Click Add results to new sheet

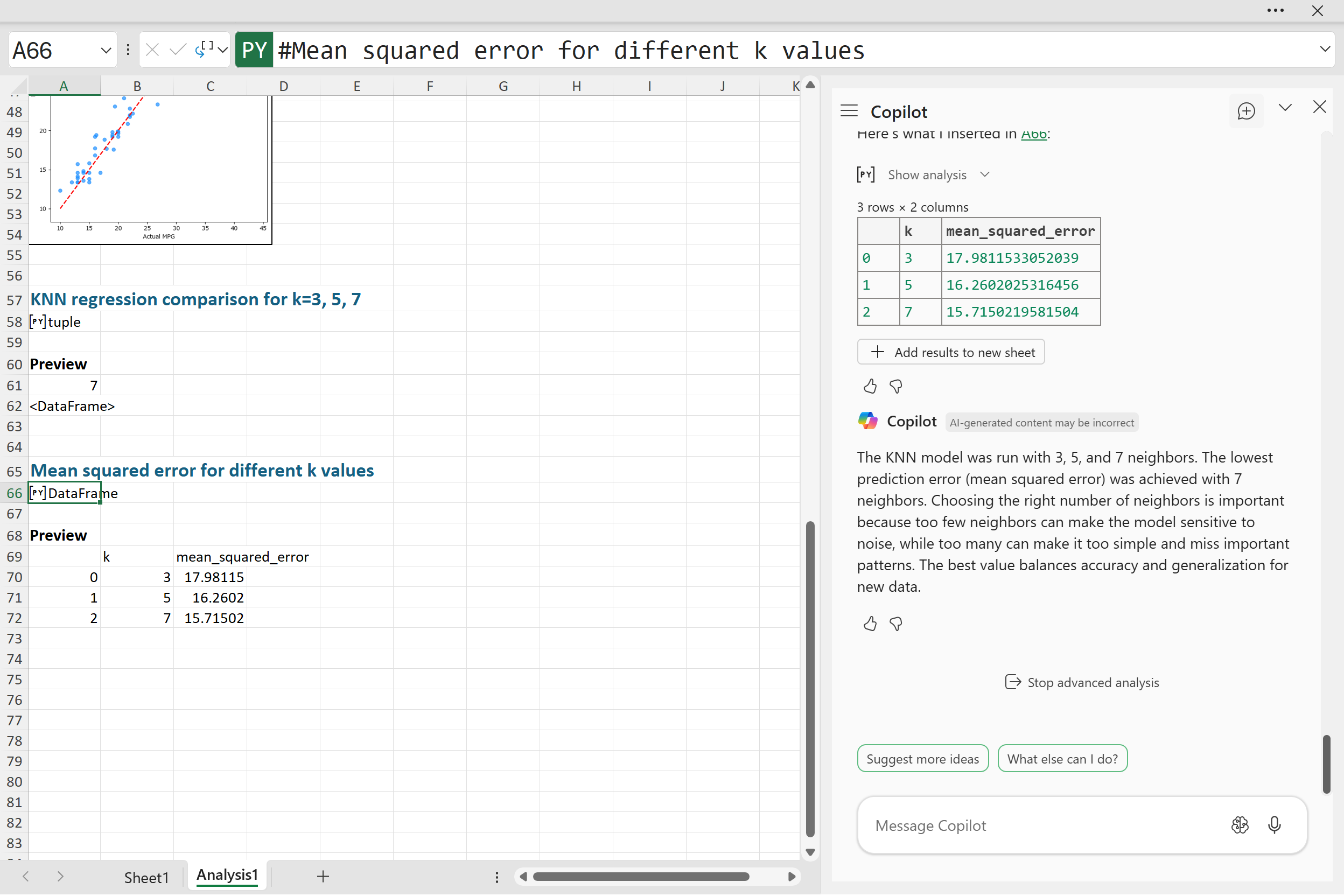[x=950, y=352]
